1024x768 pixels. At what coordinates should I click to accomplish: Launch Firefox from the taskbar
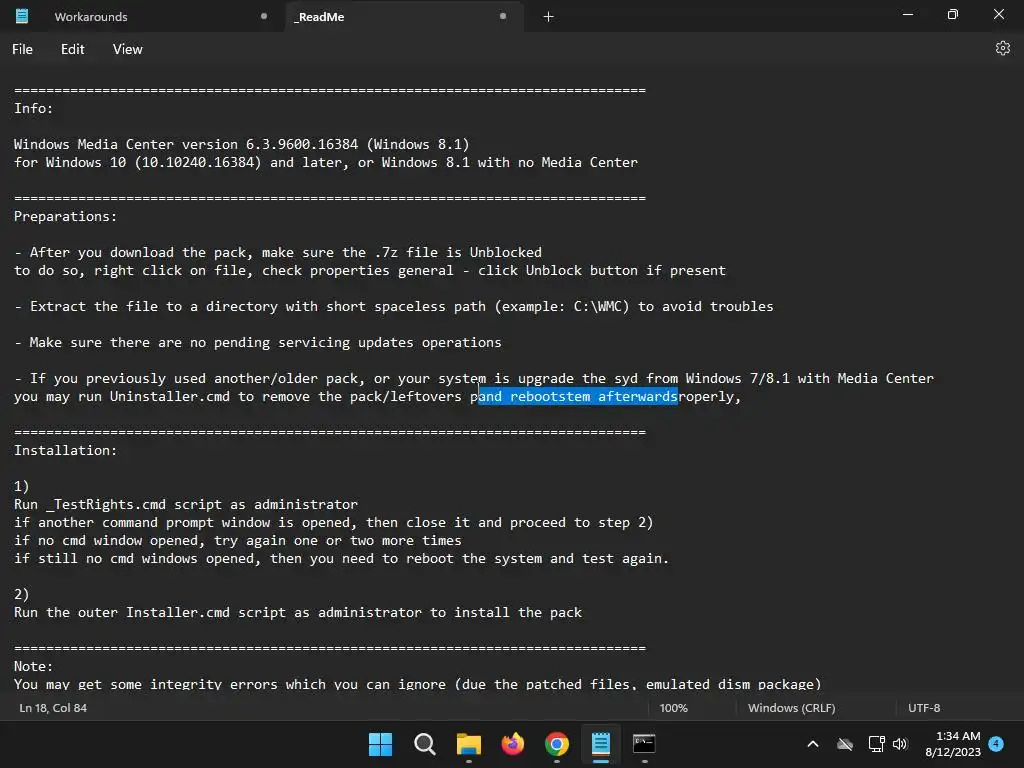coord(513,744)
